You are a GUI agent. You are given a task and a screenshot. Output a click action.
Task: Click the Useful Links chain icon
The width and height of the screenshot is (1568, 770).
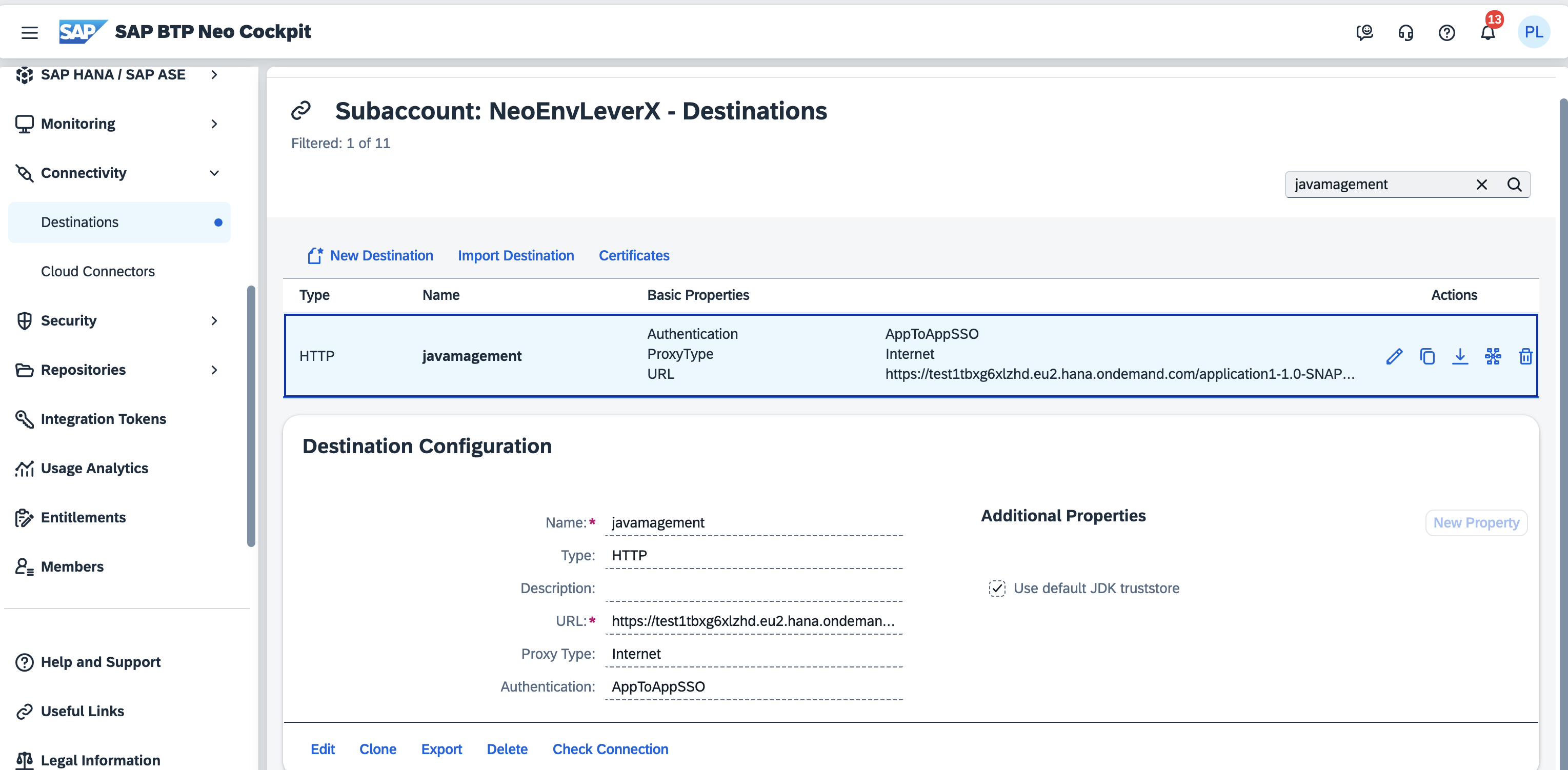click(x=24, y=712)
